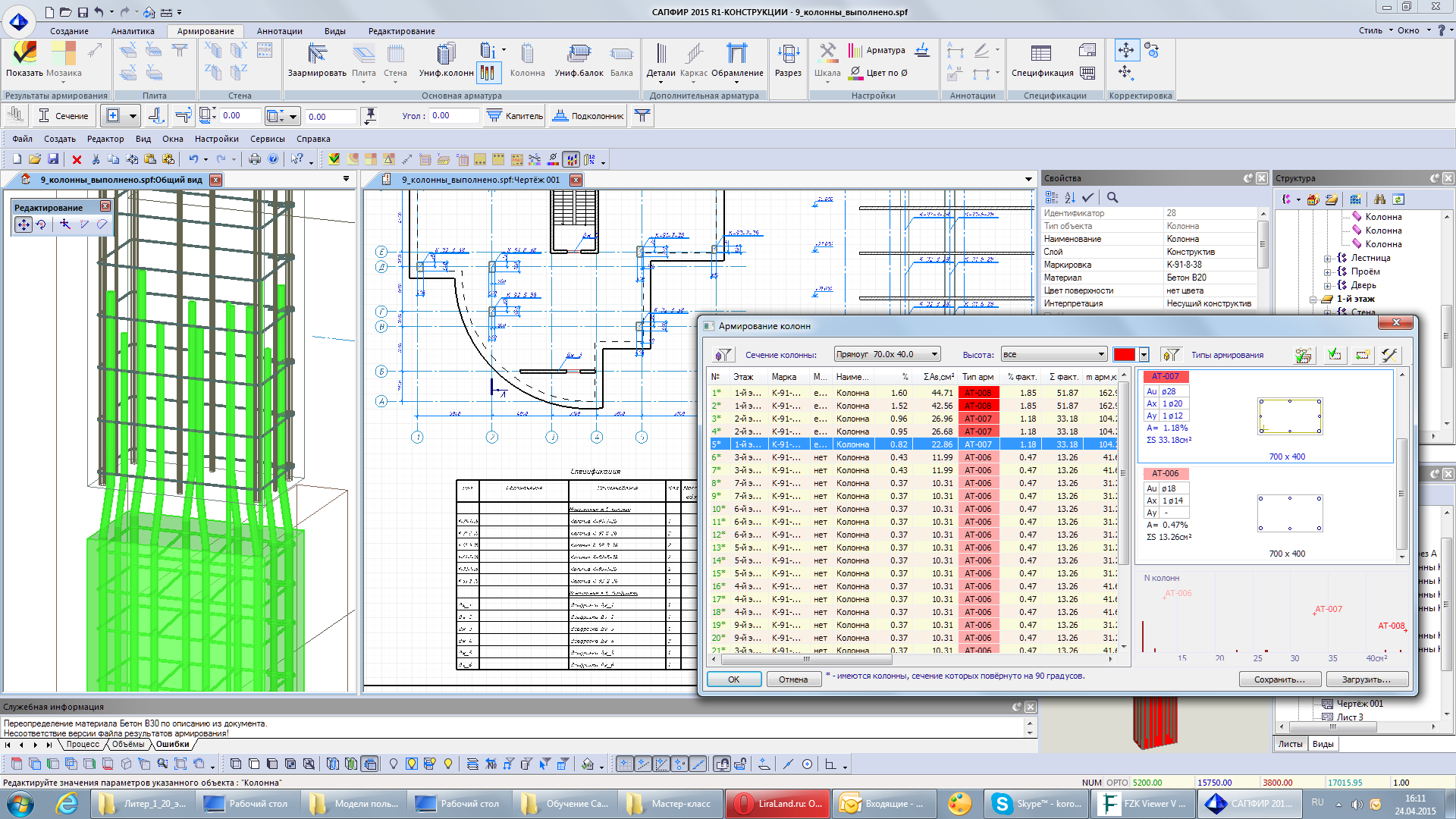Click the Подколонник toolbar button
The height and width of the screenshot is (819, 1456).
(588, 116)
